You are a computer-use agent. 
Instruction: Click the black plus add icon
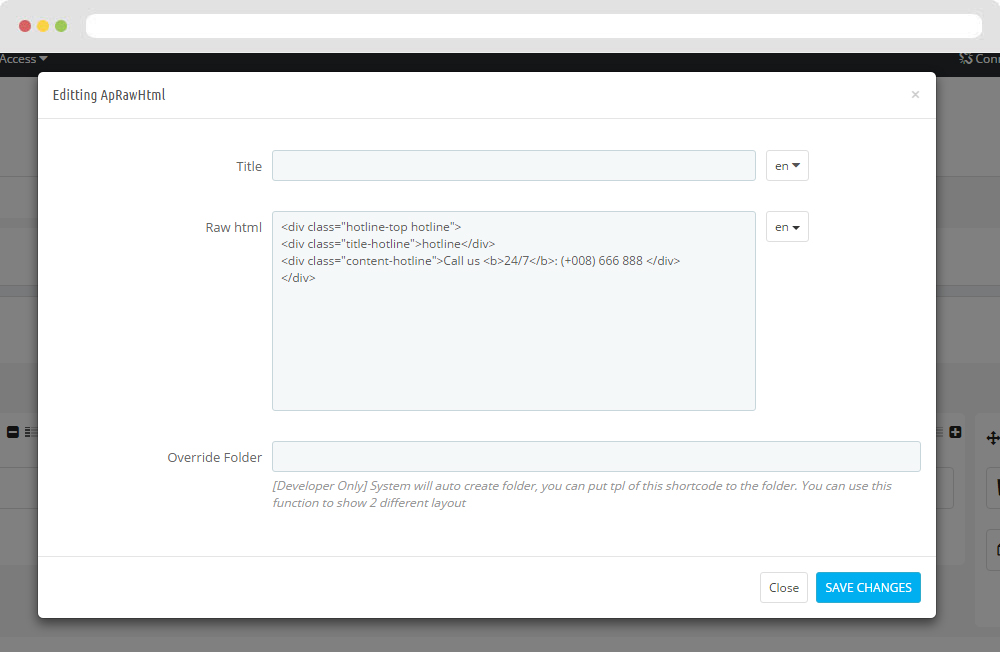tap(955, 432)
